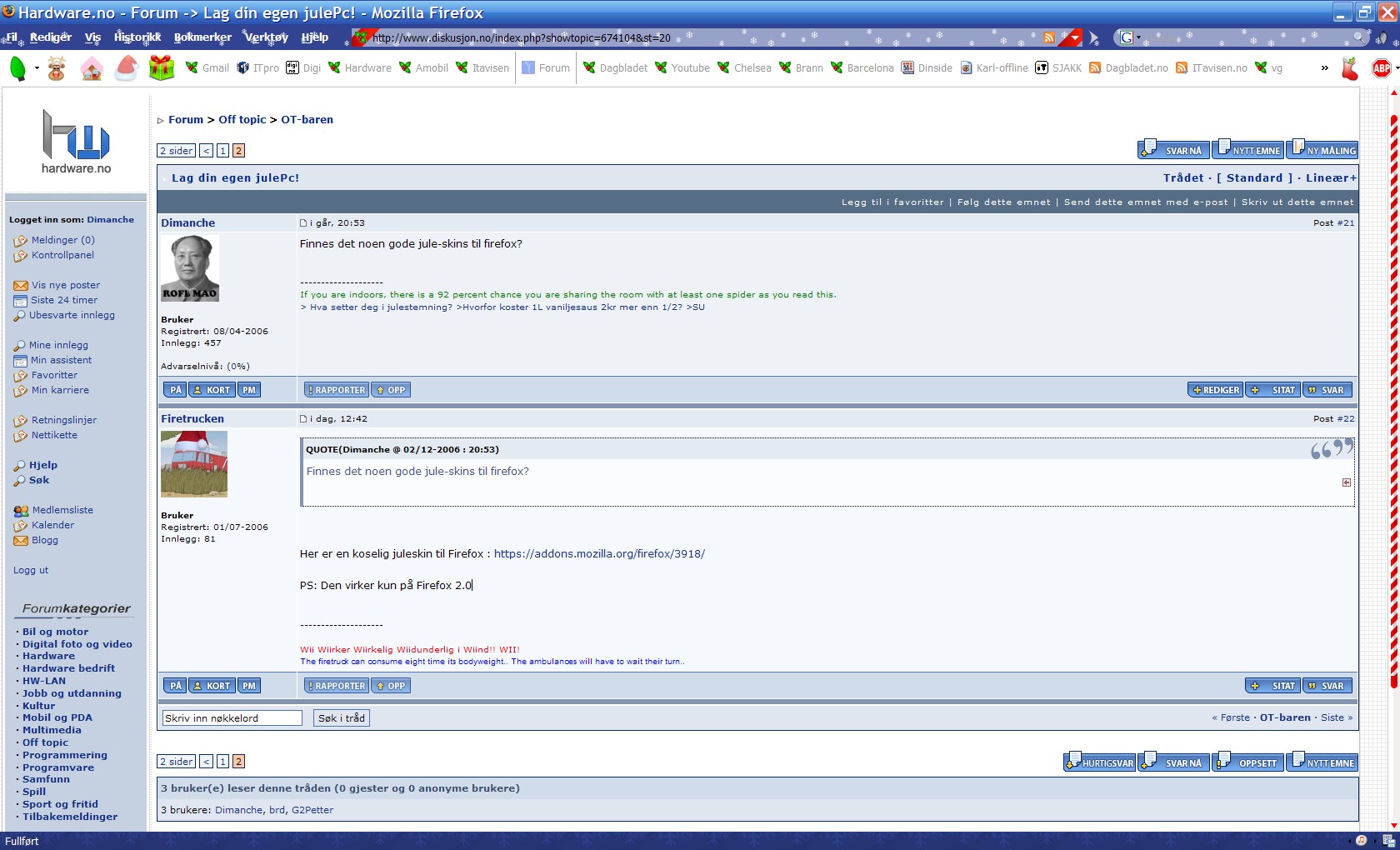Open the address bar history dropdown

1074,37
